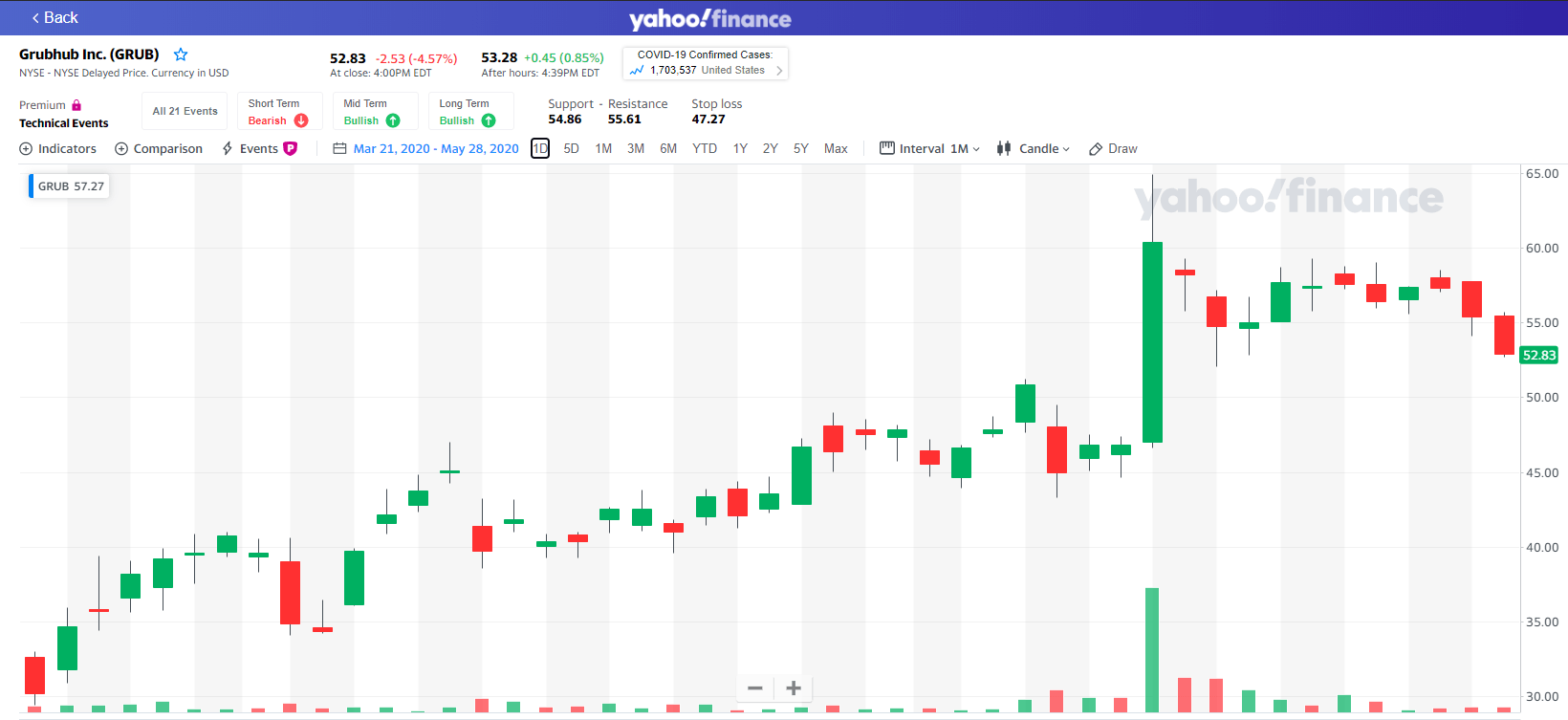Click the purple premium badge next to Events
This screenshot has width=1568, height=720.
[291, 148]
